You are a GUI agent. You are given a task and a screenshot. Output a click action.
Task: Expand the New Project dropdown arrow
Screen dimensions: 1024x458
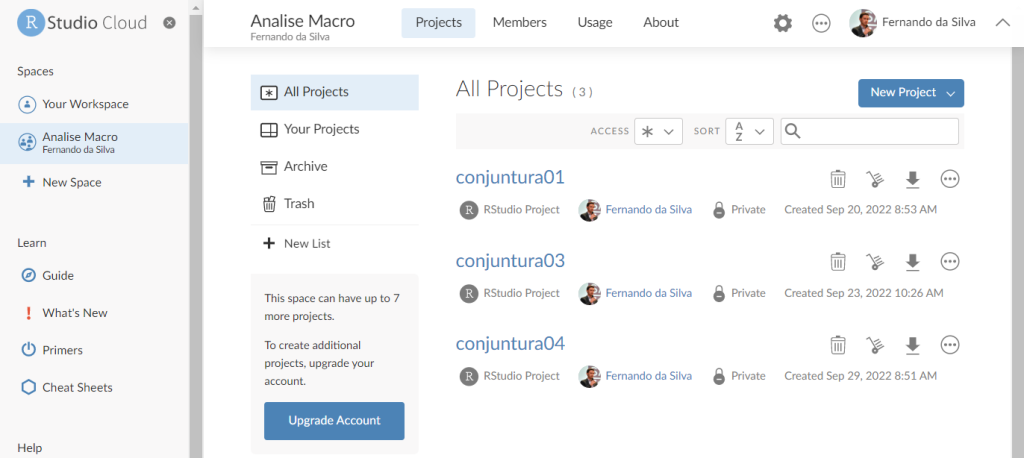click(x=950, y=93)
